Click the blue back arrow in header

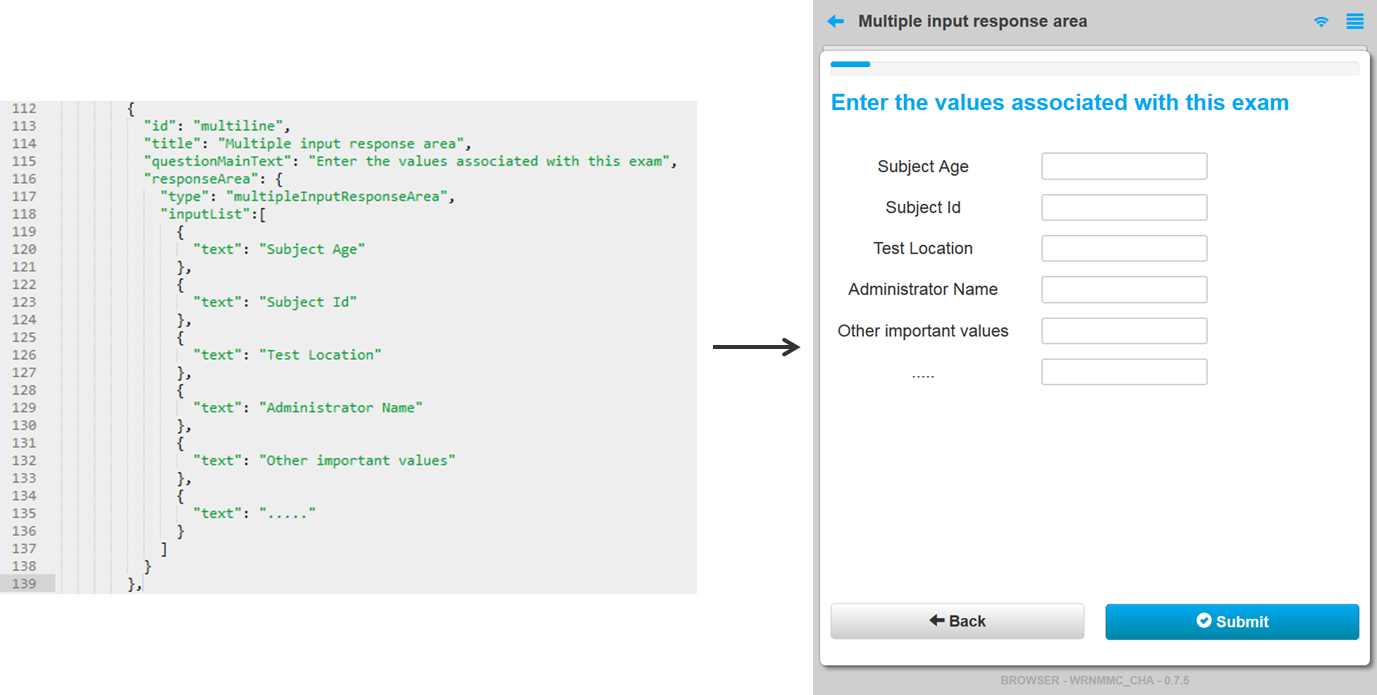tap(836, 21)
